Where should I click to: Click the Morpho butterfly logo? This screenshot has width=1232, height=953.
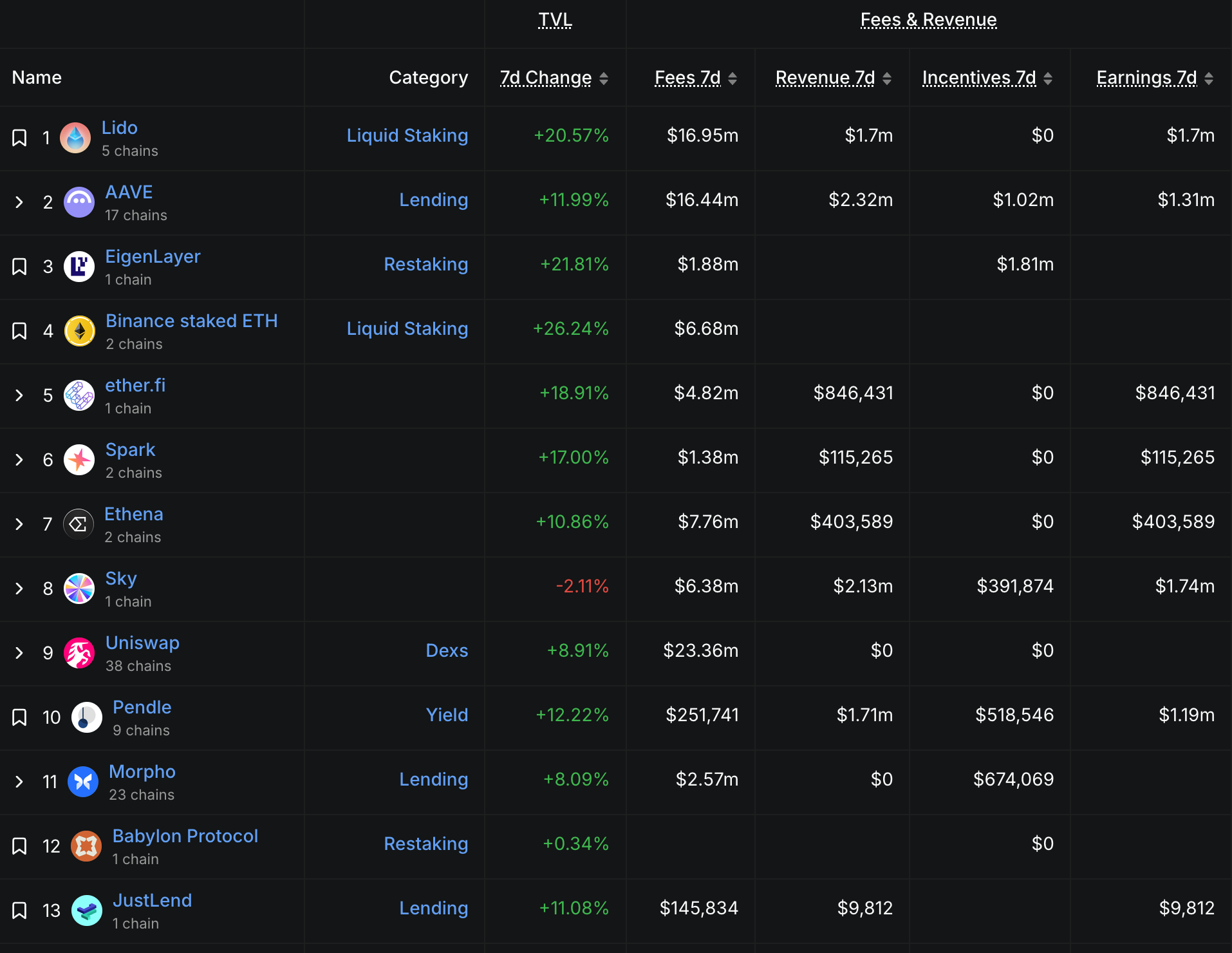pyautogui.click(x=83, y=782)
